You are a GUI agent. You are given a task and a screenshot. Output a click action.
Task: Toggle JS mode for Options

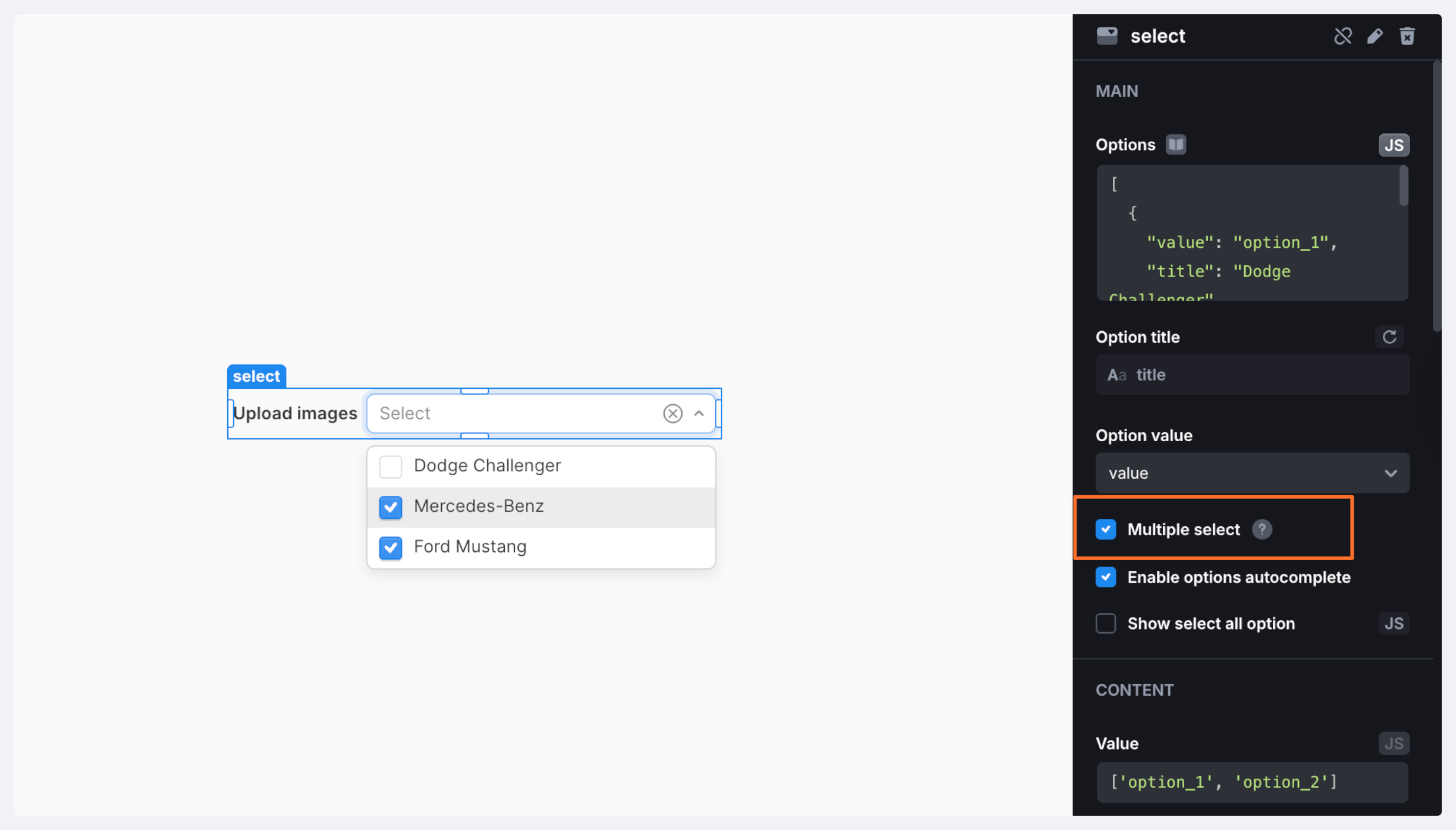[1394, 145]
